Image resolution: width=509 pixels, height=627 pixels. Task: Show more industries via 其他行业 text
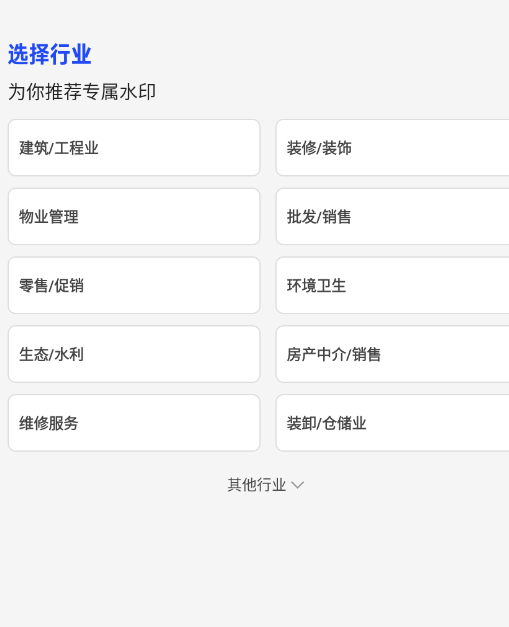point(257,485)
